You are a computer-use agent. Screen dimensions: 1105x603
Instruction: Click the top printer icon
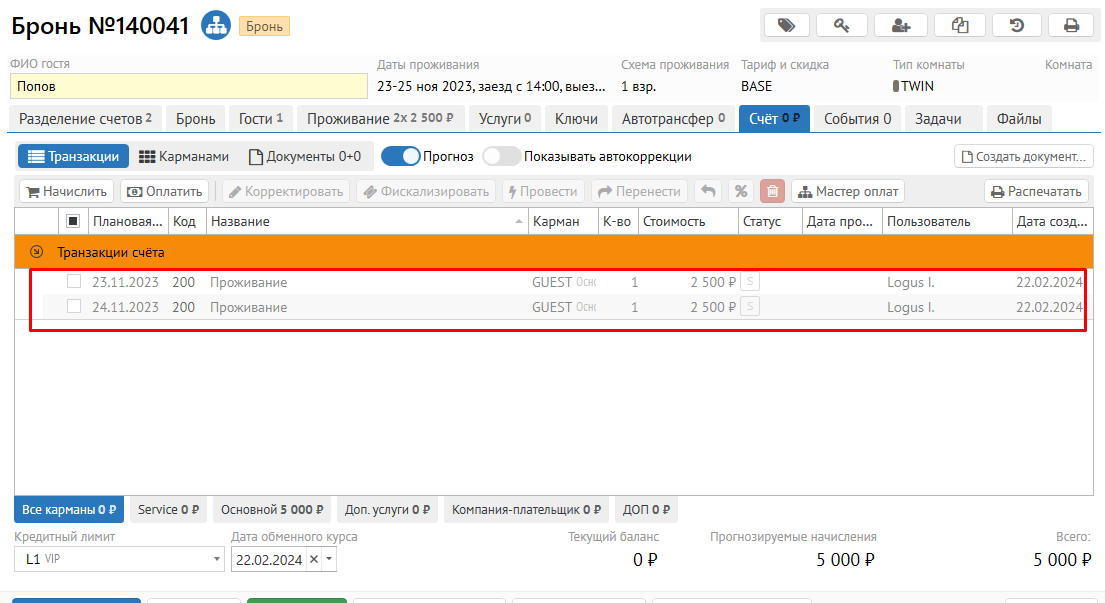point(1071,26)
